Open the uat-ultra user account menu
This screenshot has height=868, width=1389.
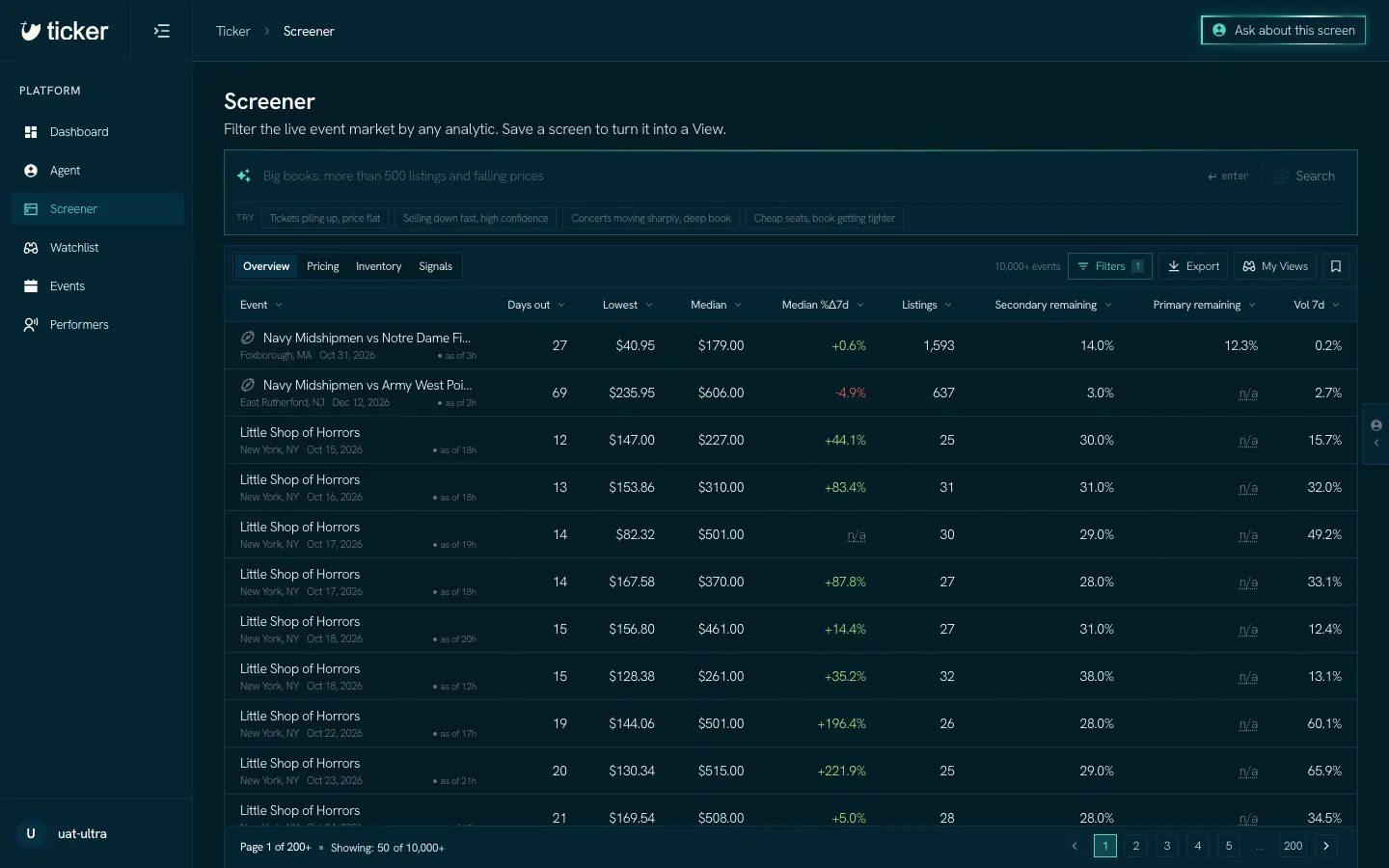tap(96, 833)
